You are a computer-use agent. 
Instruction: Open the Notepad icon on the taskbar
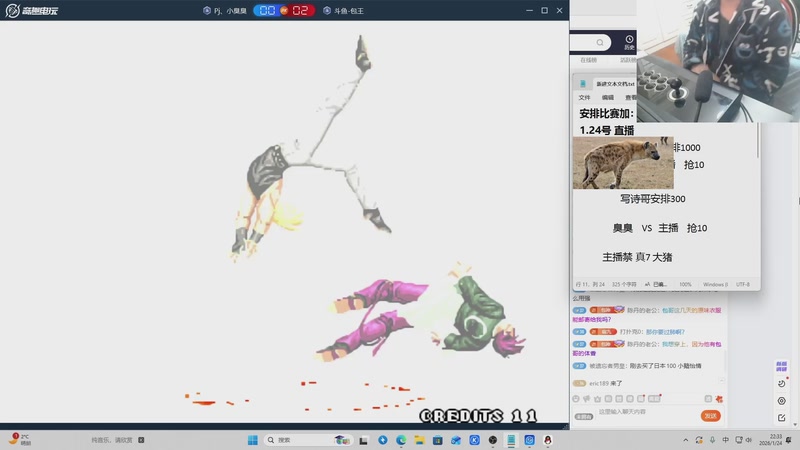pos(511,440)
